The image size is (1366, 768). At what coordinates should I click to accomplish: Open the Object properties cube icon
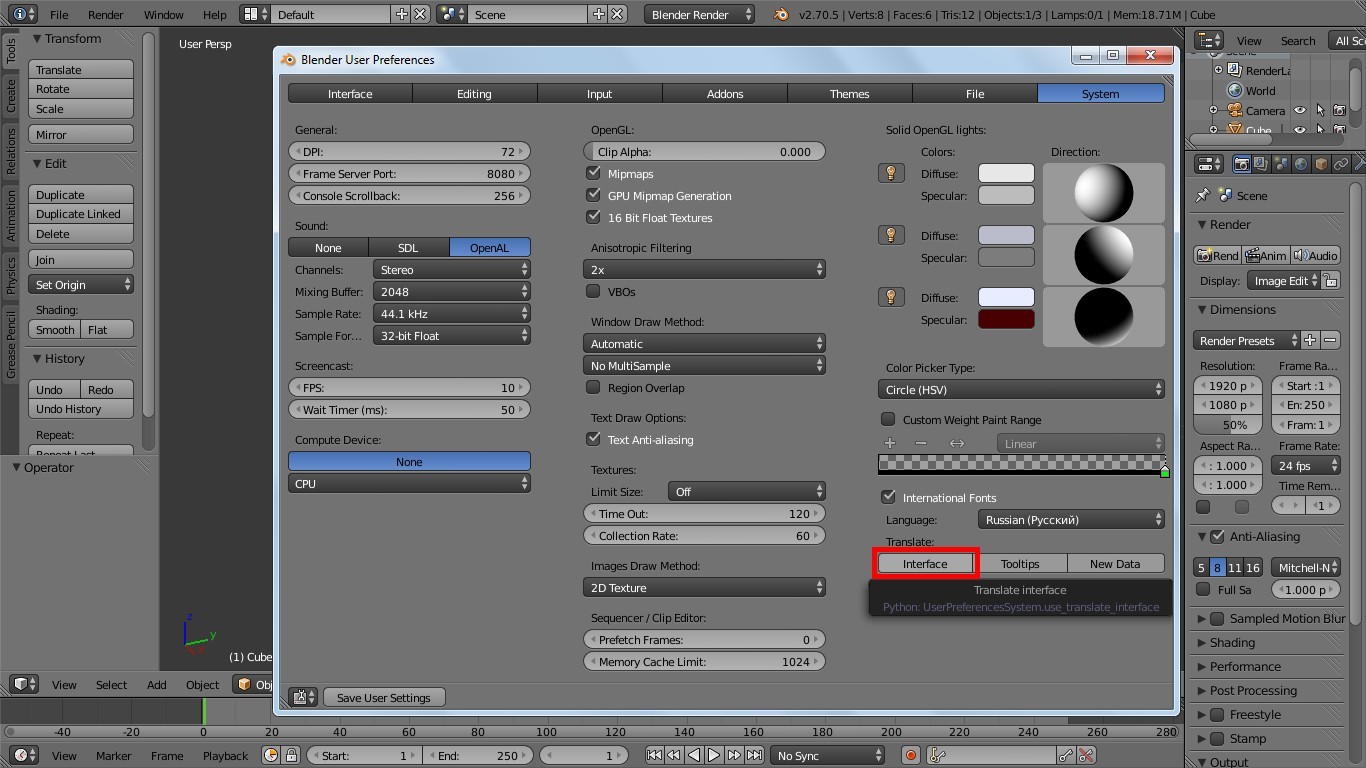1320,164
